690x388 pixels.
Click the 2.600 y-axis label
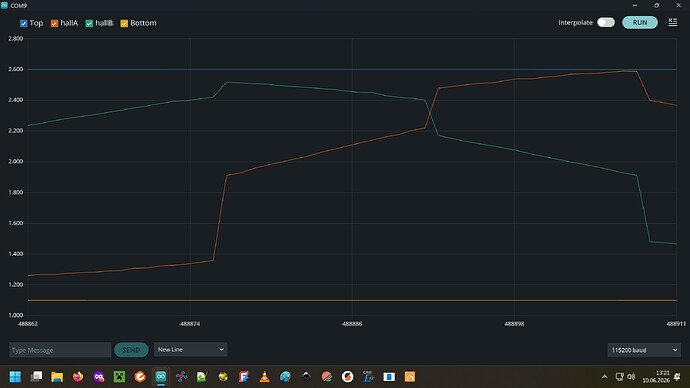tap(15, 69)
